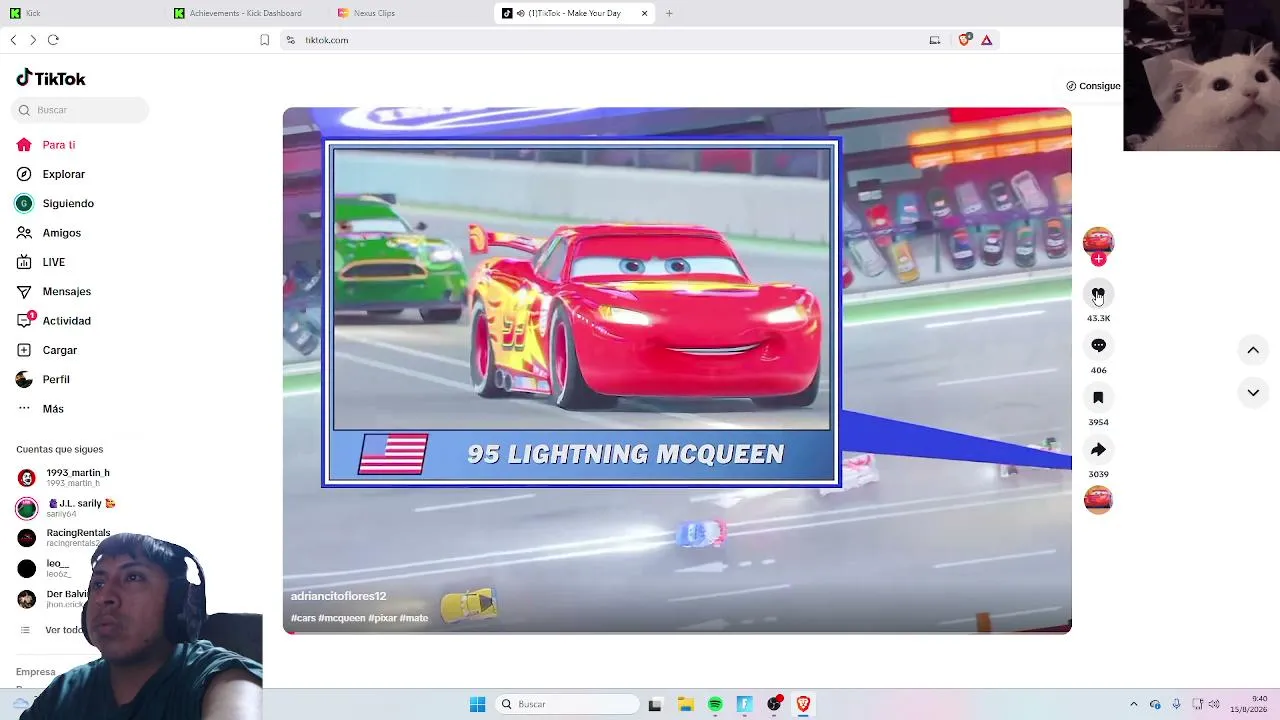Open site settings icon beside tiktok.com
This screenshot has height=720, width=1280.
tap(290, 40)
